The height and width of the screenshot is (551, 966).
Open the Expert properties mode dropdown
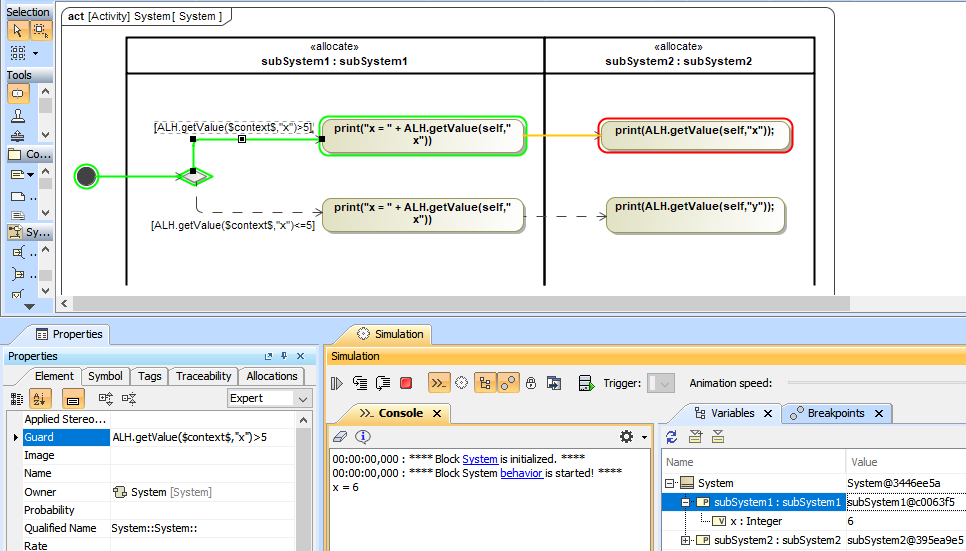(303, 398)
